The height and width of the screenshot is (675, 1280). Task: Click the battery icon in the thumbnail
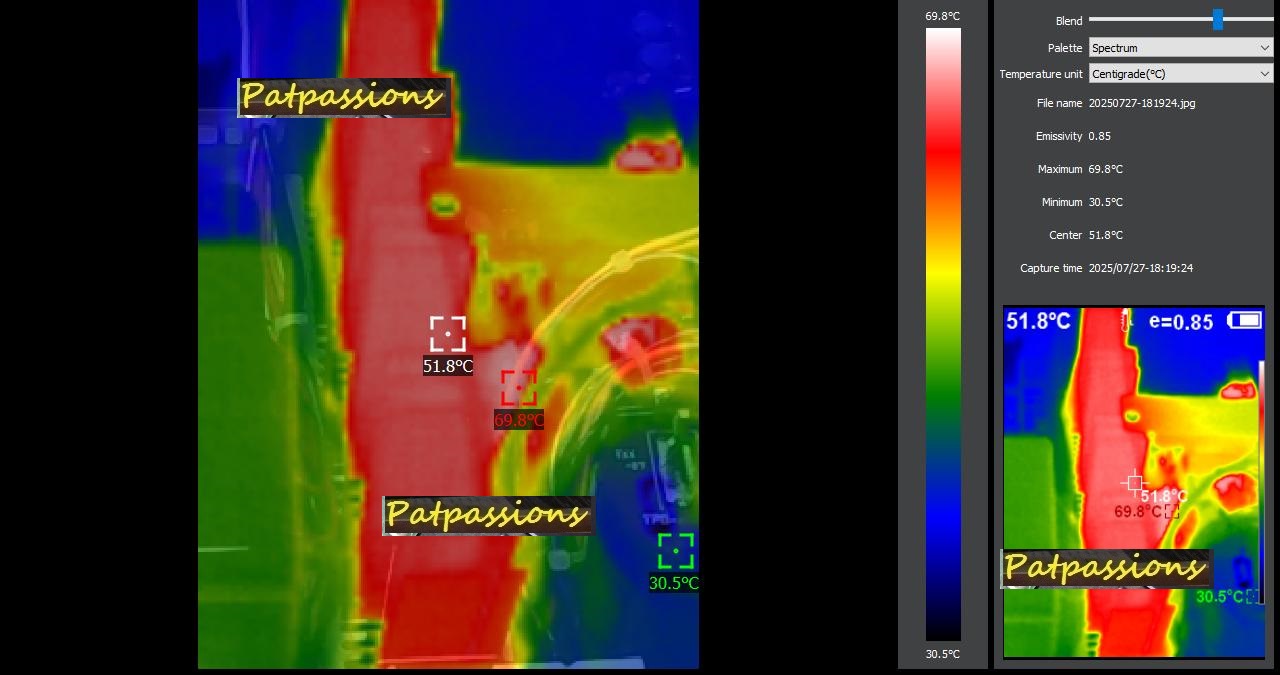[1244, 320]
